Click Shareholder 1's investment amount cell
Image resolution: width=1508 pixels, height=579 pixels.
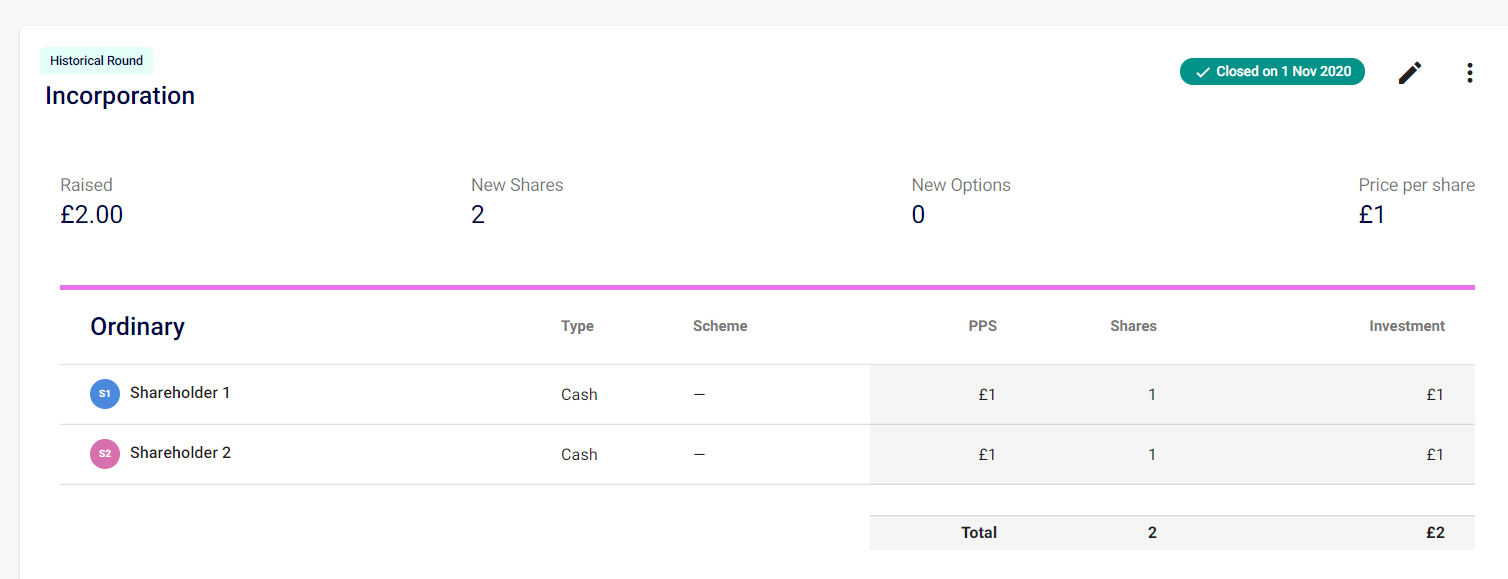[x=1434, y=395]
